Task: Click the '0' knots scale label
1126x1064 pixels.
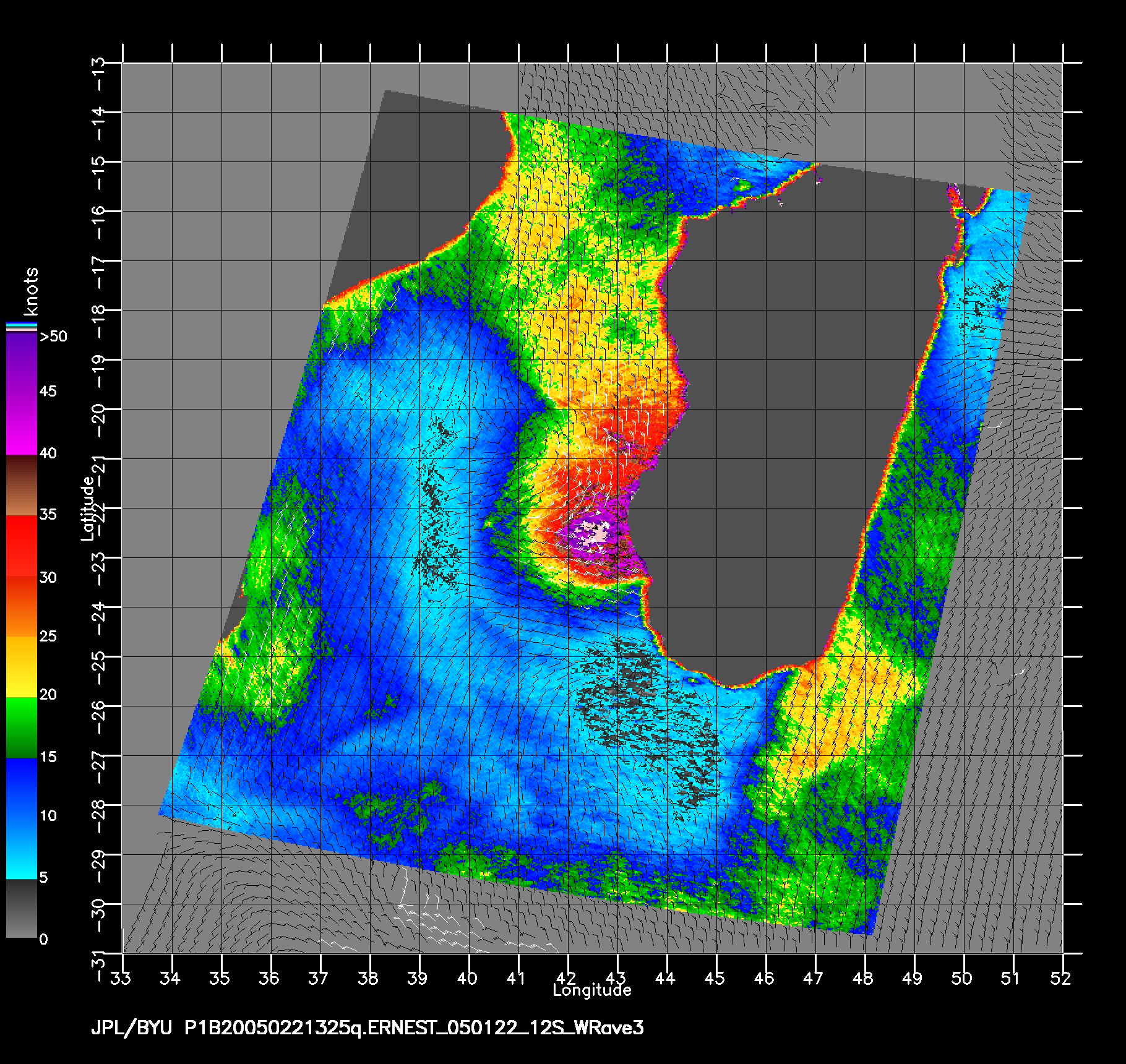Action: coord(43,939)
